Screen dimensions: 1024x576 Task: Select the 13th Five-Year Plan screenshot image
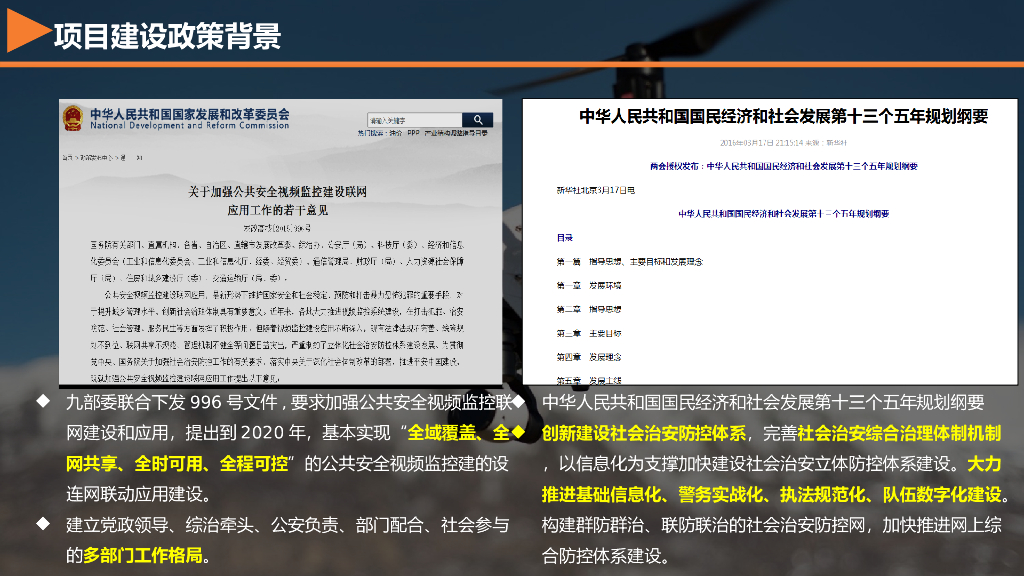point(770,242)
